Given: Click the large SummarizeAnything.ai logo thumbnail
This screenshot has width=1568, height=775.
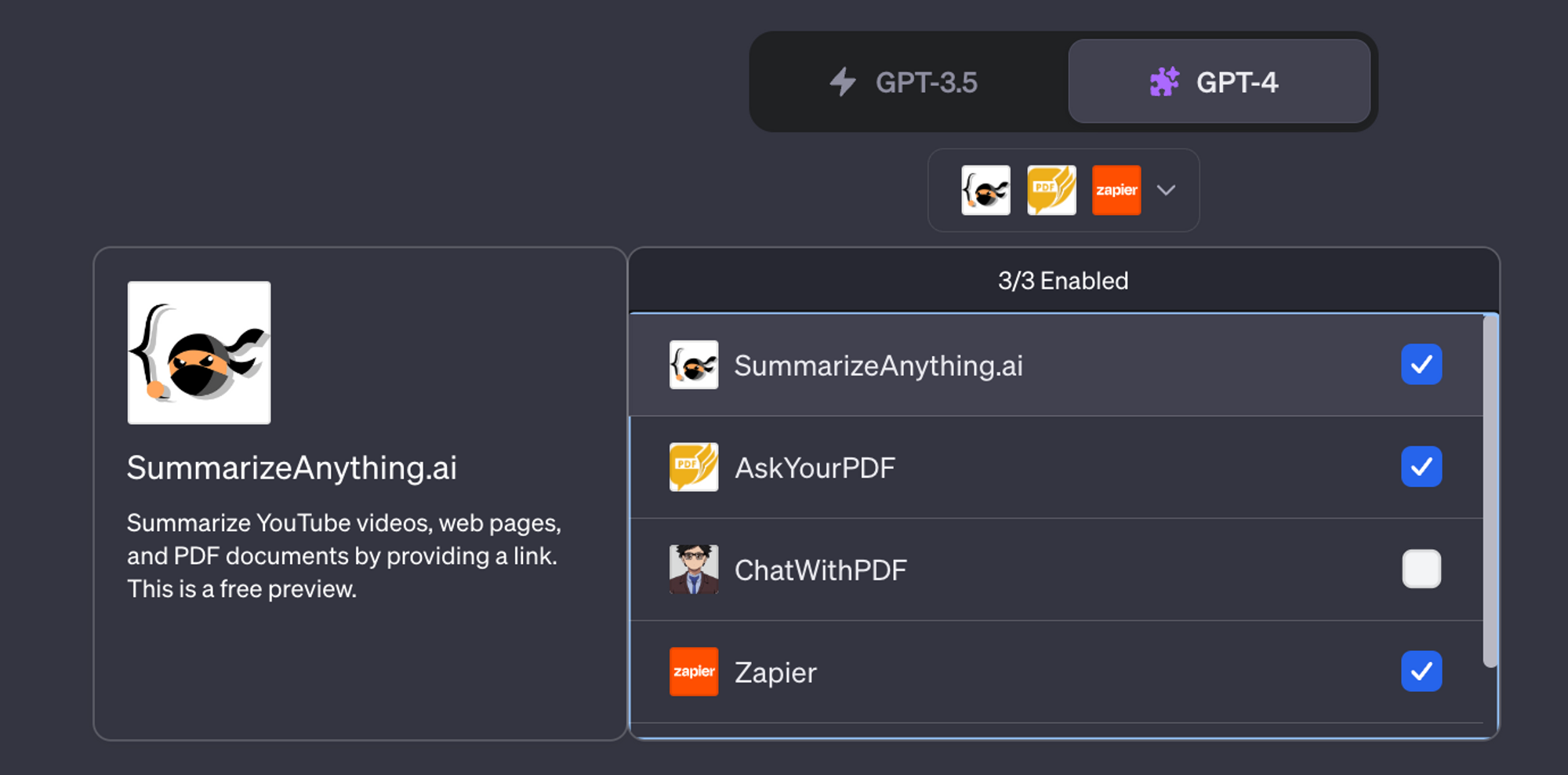Looking at the screenshot, I should (x=199, y=353).
